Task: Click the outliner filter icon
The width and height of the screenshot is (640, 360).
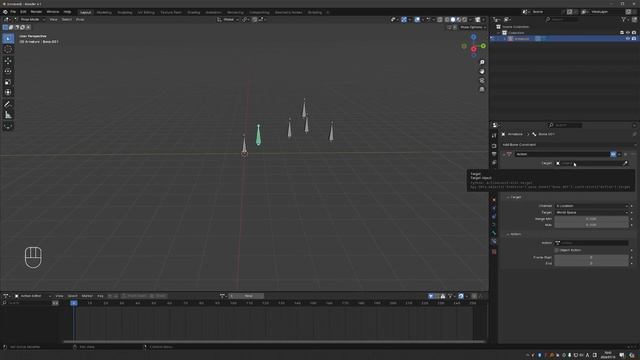Action: [624, 19]
